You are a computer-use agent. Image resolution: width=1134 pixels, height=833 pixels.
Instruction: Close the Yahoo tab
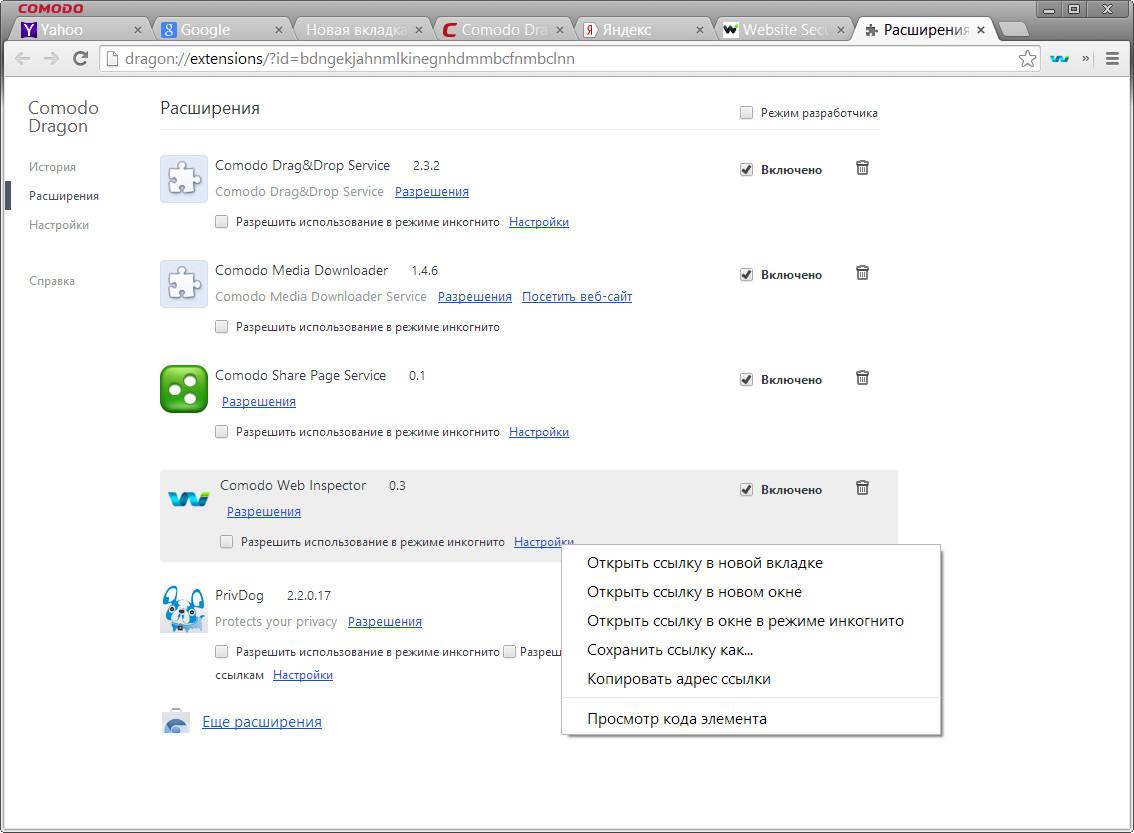[x=137, y=30]
